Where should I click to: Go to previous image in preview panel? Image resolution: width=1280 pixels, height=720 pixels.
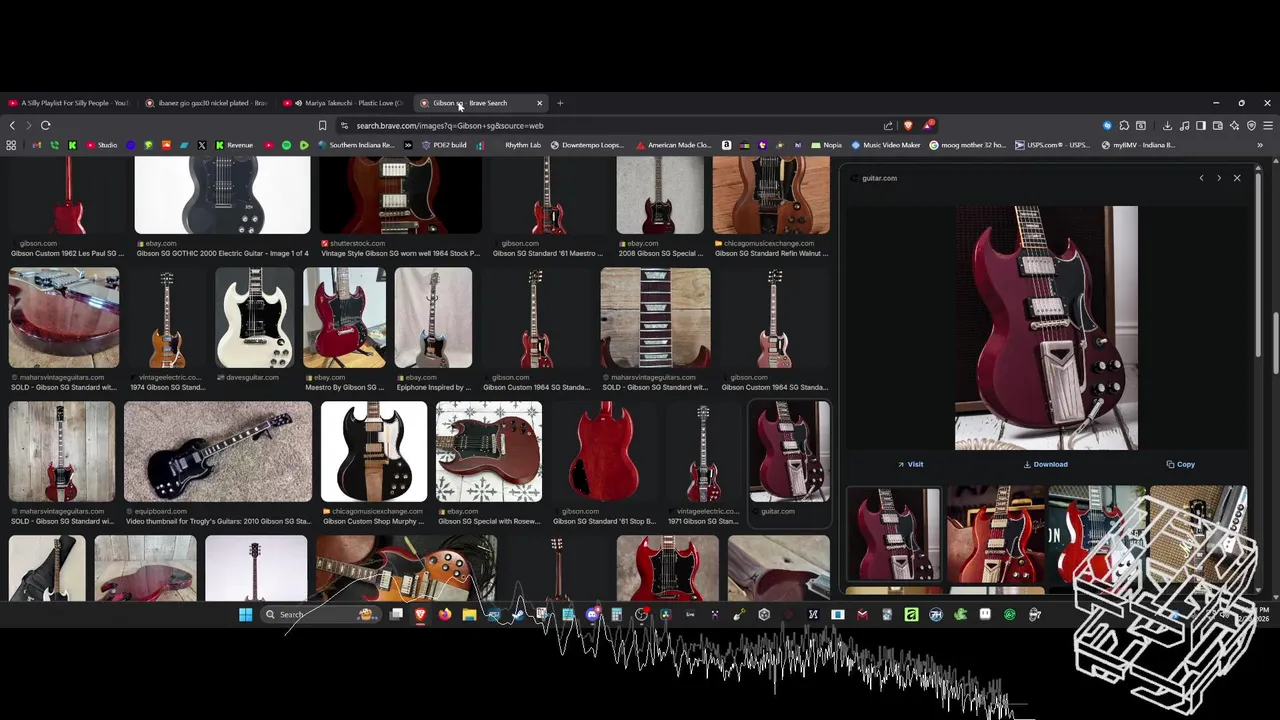click(x=1201, y=178)
